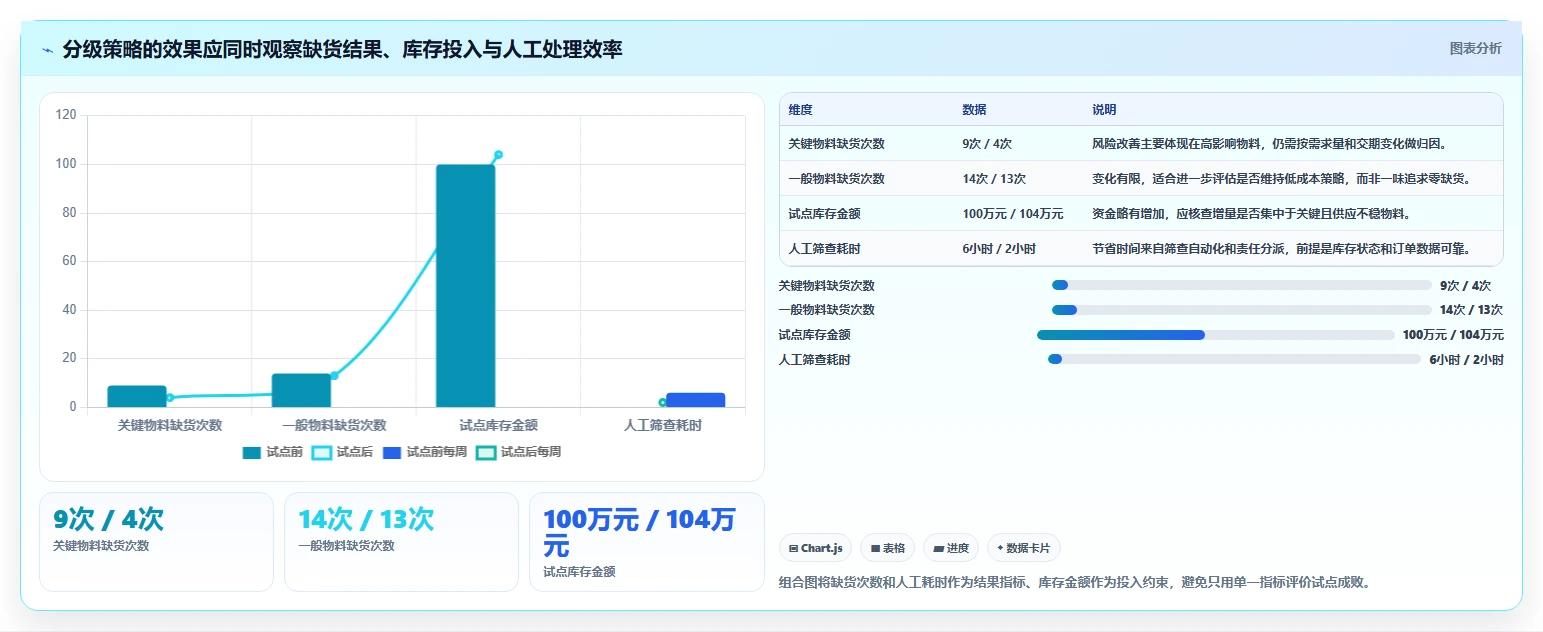
Task: Click the 试点库存金额 table row label
Action: [825, 214]
